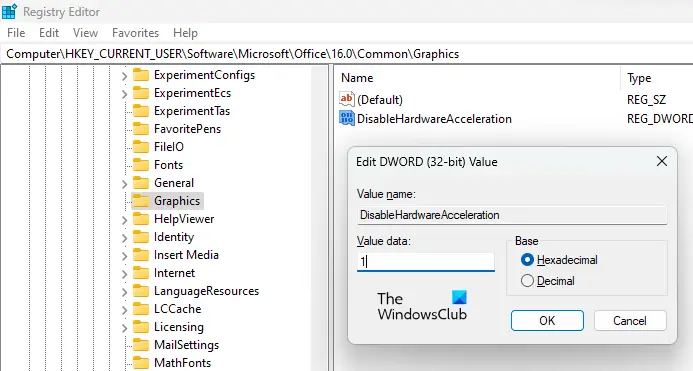The height and width of the screenshot is (371, 693).
Task: Click the FileIO folder icon
Action: [141, 147]
